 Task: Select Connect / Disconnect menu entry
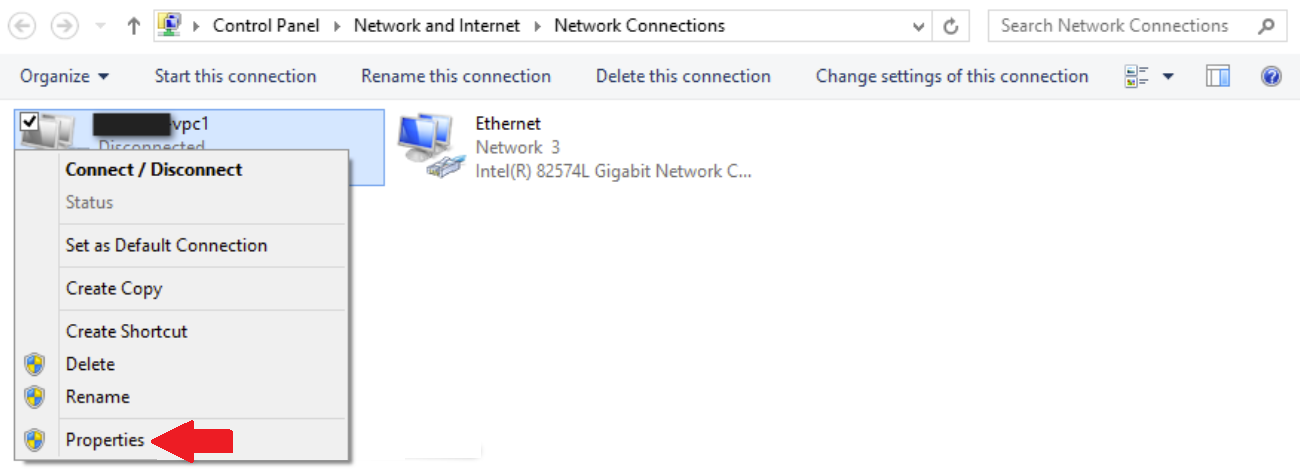click(153, 170)
